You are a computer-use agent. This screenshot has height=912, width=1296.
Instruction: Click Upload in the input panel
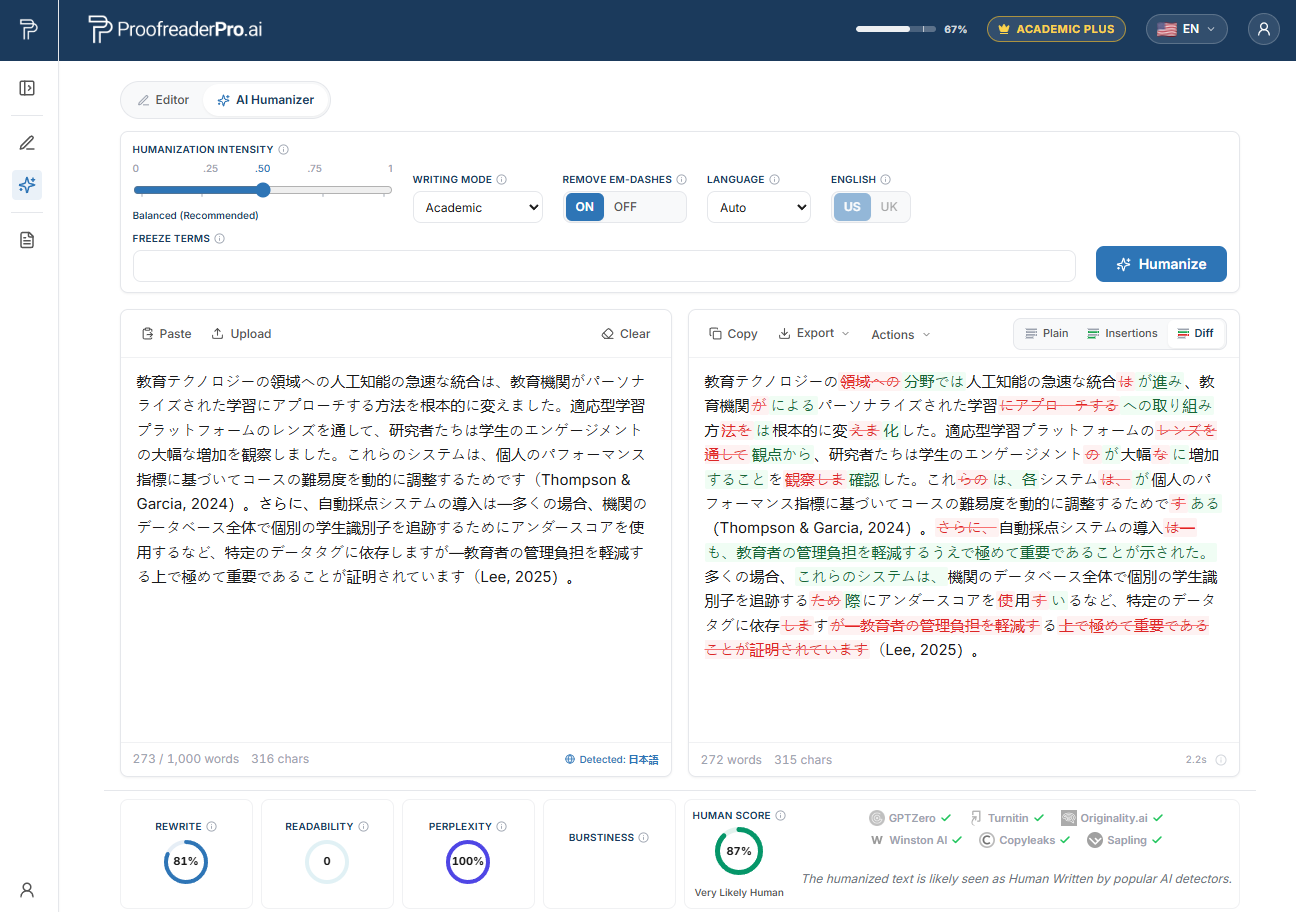tap(241, 334)
